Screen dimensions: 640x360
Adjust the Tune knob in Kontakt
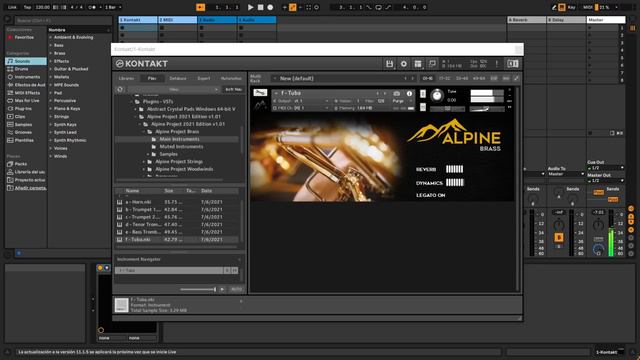tap(437, 96)
